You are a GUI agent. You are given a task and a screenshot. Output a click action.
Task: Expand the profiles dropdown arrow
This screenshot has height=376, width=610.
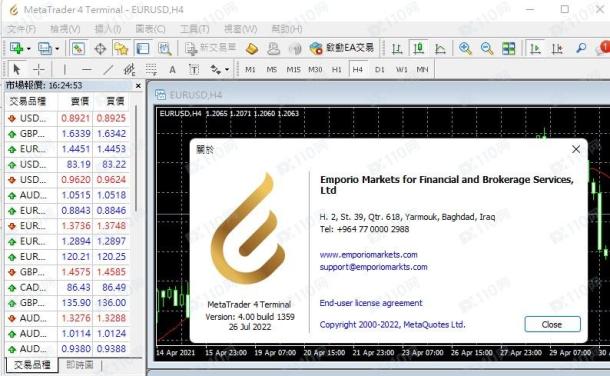(57, 49)
